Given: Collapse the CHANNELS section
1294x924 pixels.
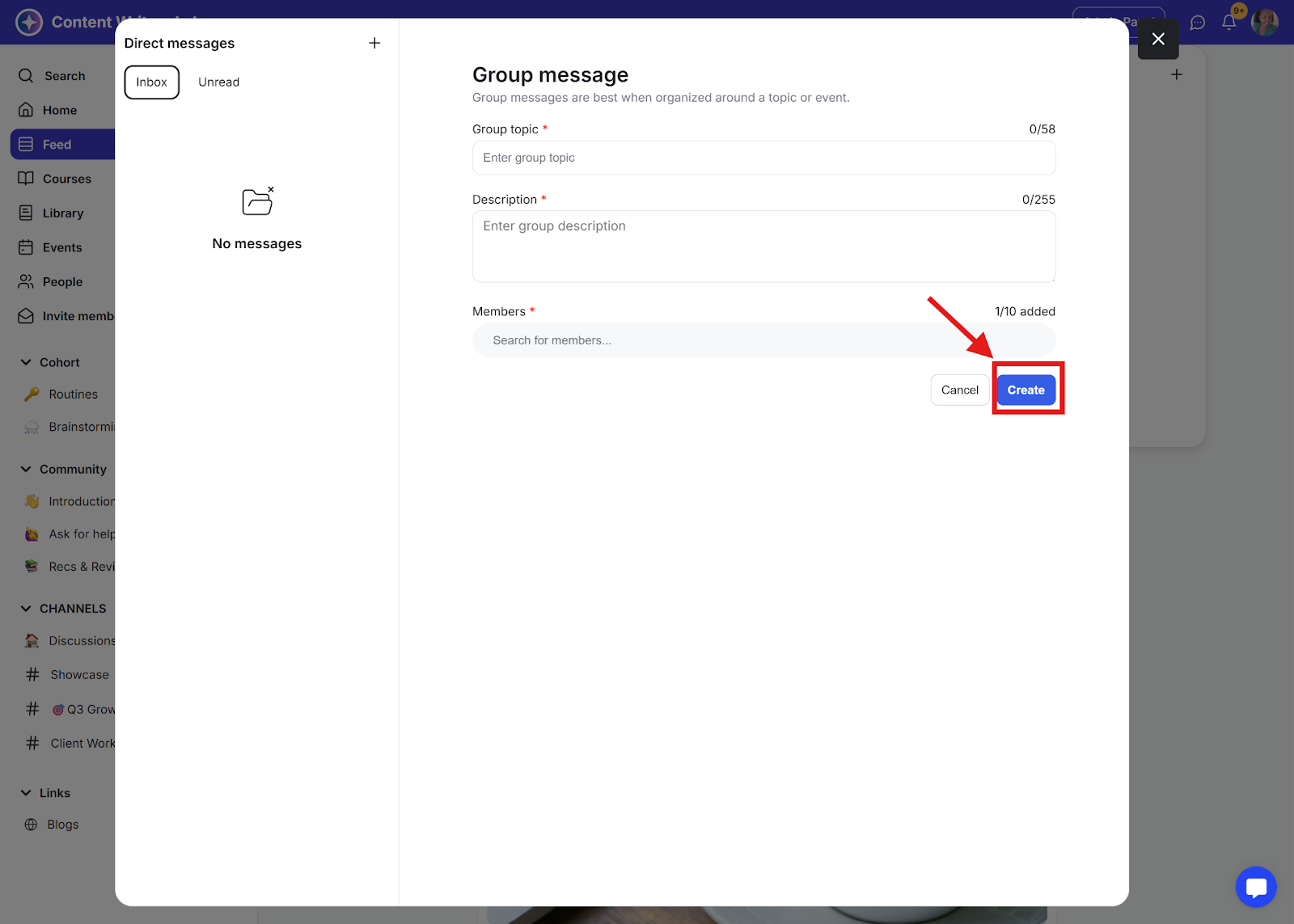Looking at the screenshot, I should click(26, 609).
